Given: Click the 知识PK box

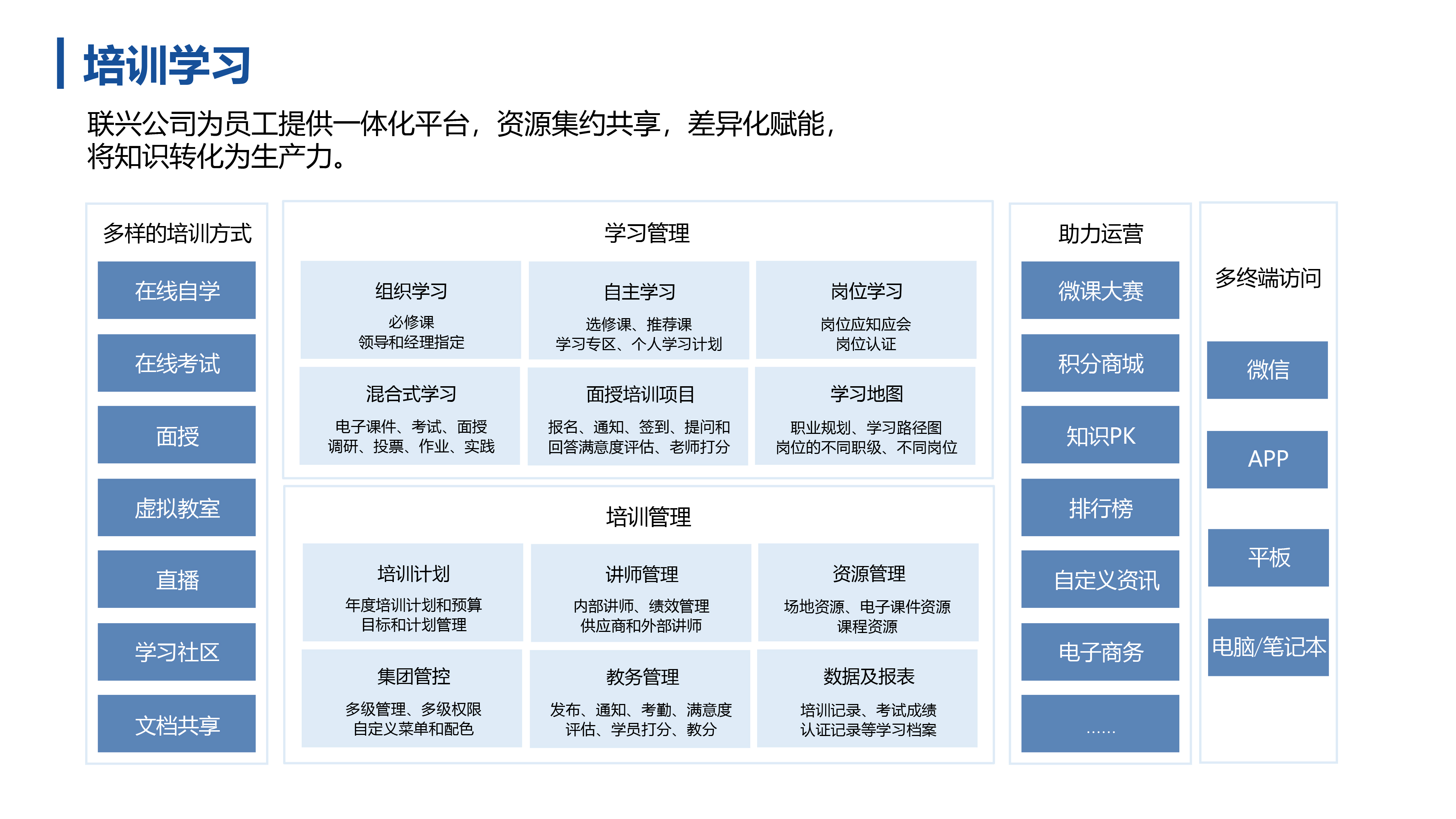Looking at the screenshot, I should pyautogui.click(x=1100, y=435).
